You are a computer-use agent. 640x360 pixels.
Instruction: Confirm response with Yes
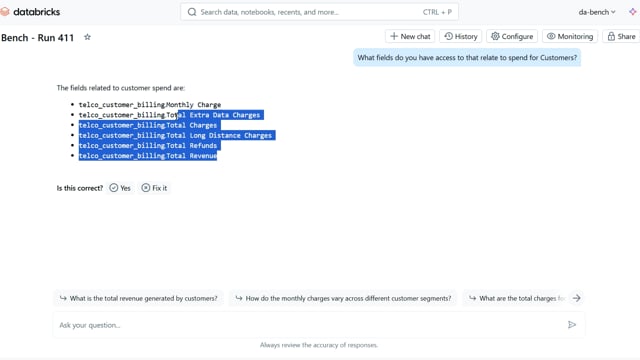[x=120, y=188]
